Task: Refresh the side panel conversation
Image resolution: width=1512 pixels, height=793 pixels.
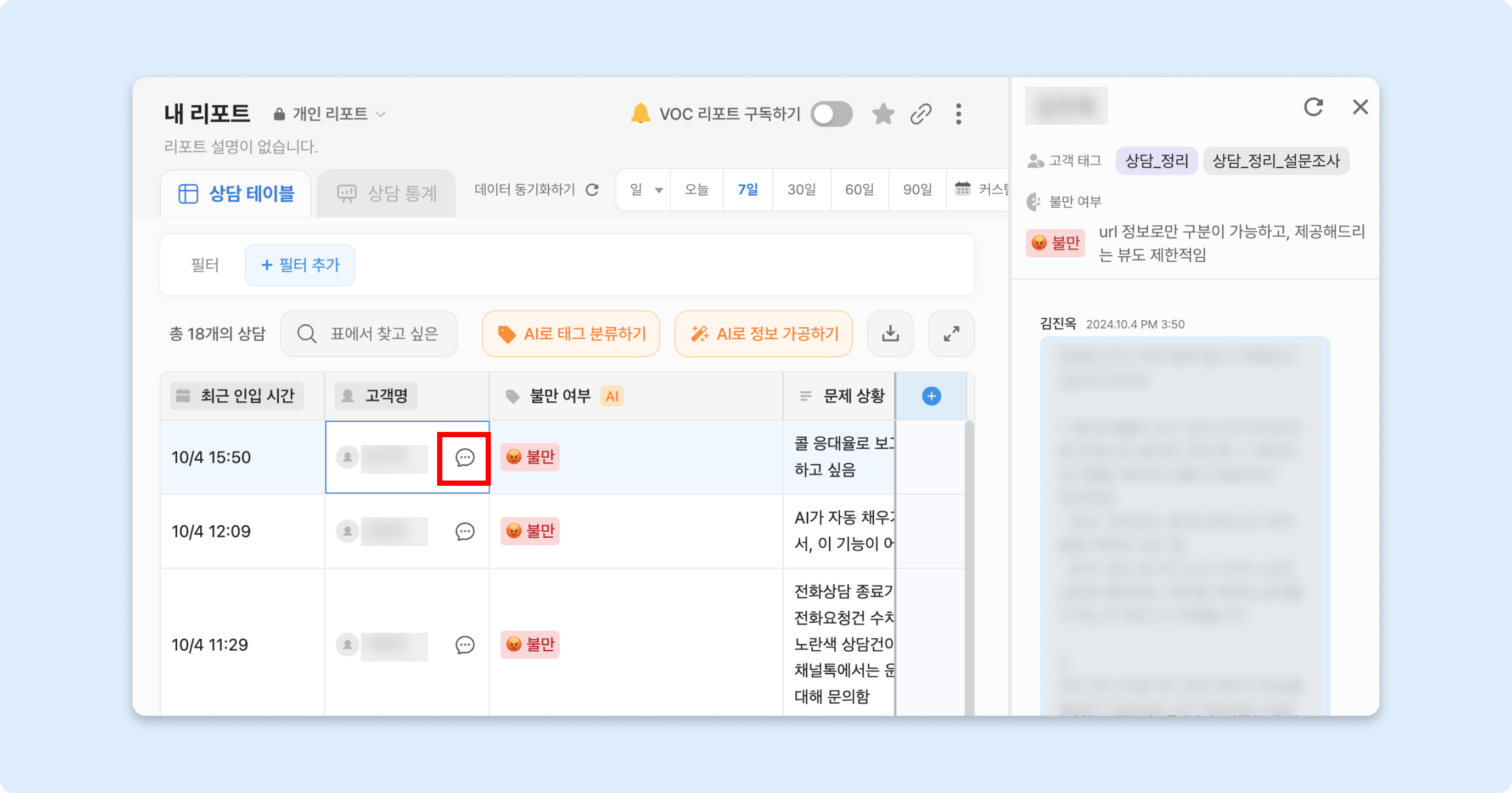Action: (x=1313, y=107)
